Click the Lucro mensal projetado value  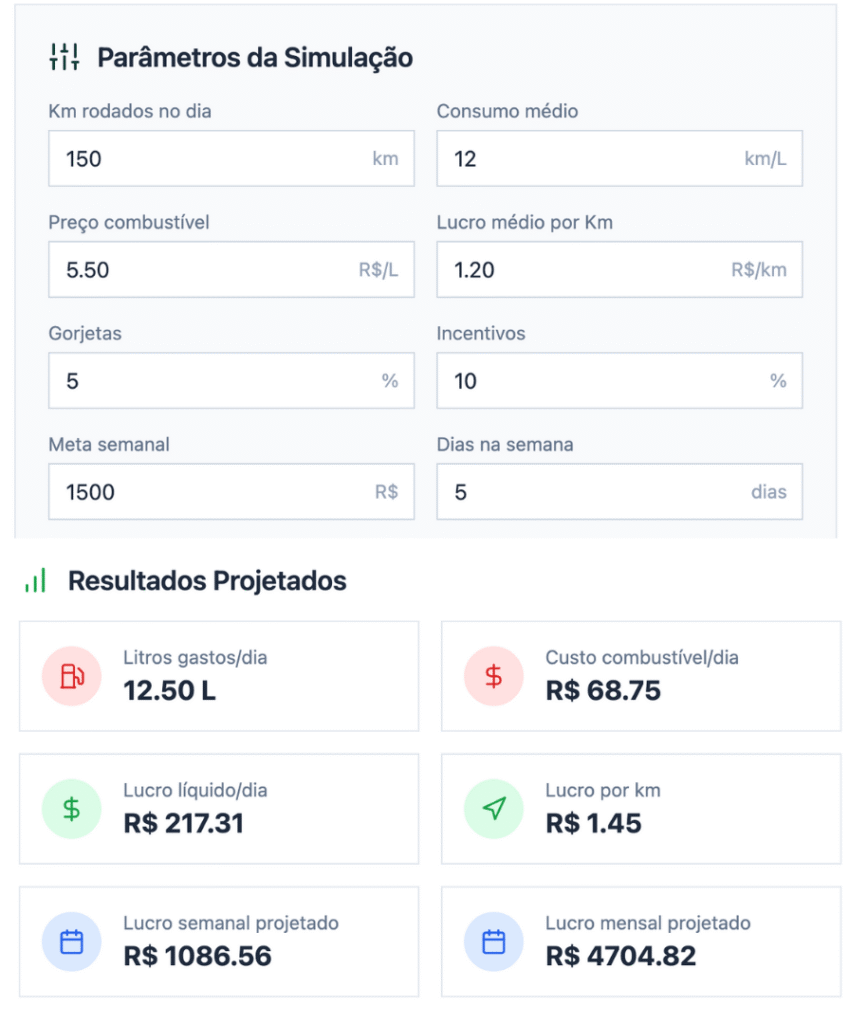click(x=621, y=956)
